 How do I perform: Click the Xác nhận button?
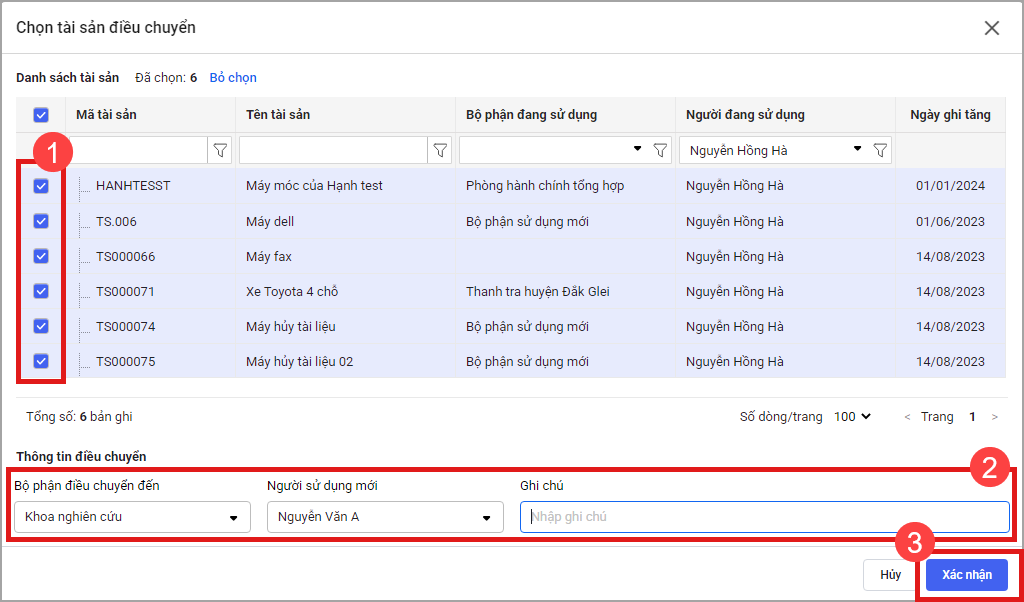pos(966,575)
